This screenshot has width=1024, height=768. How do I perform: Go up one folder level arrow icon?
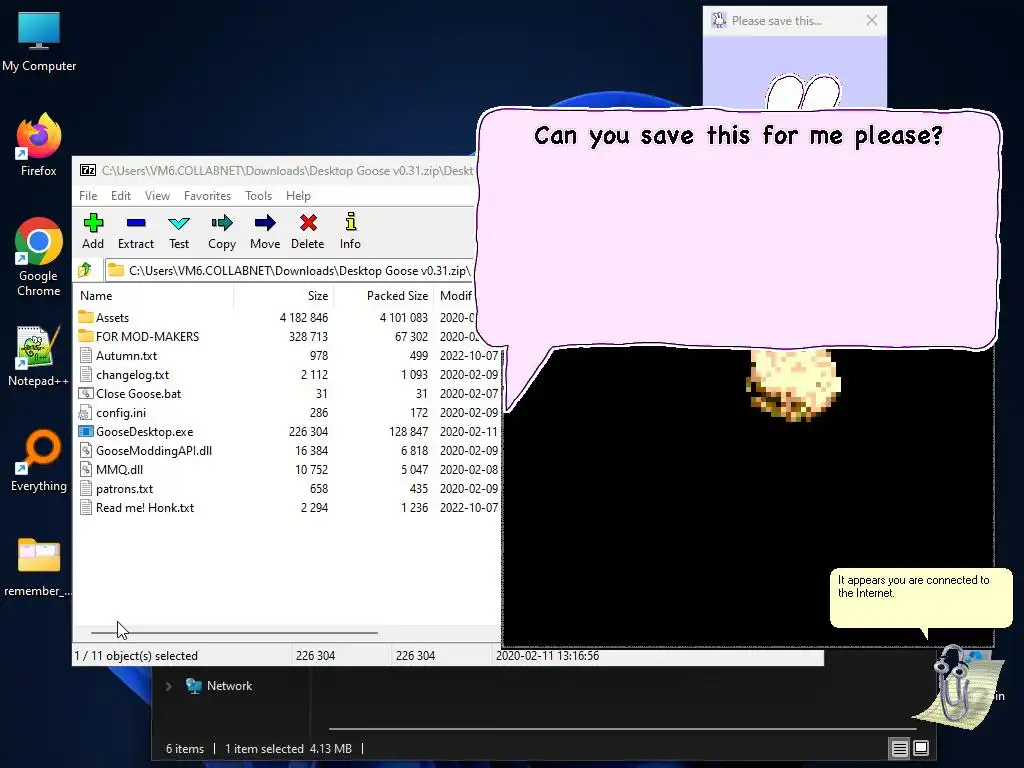click(85, 270)
